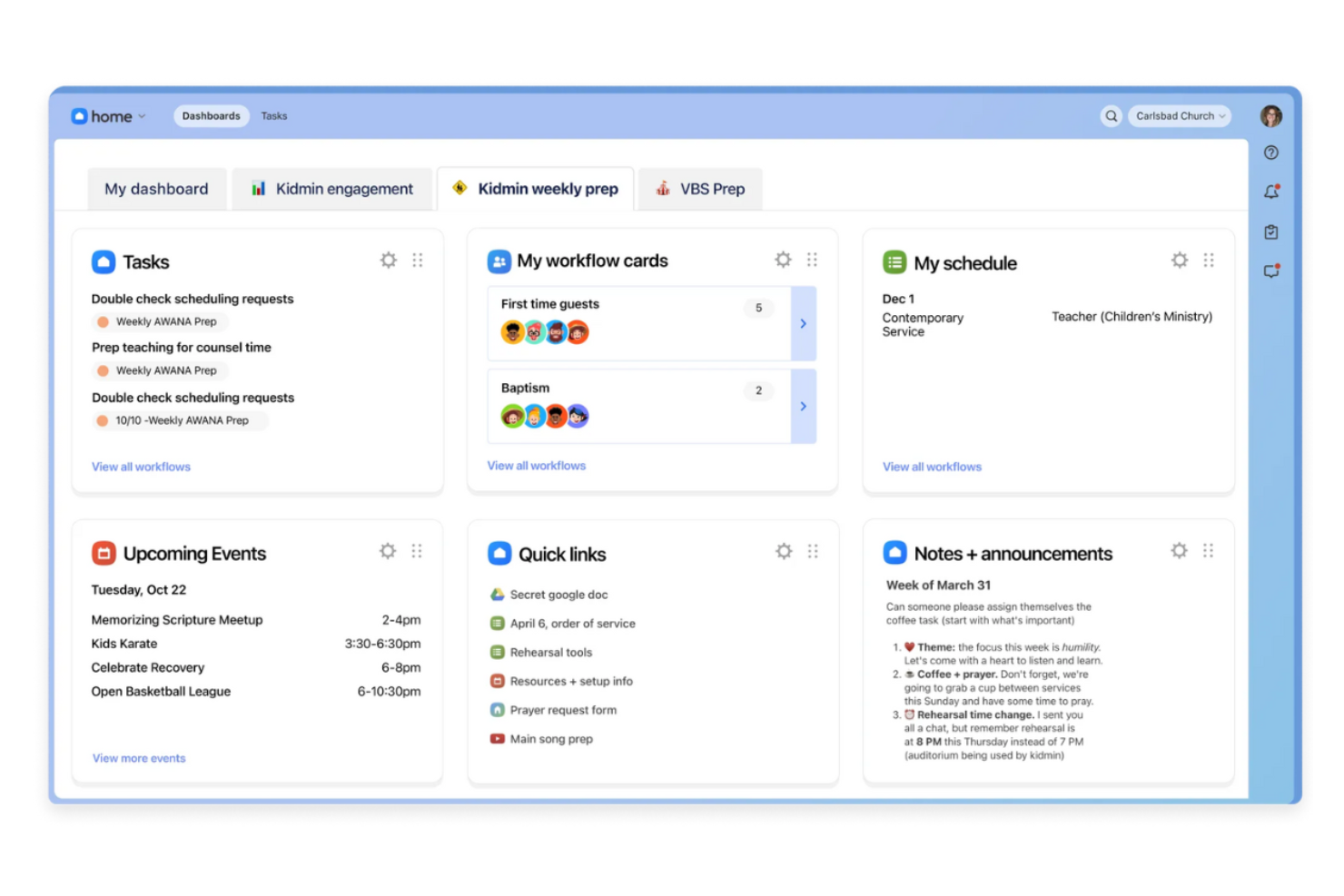Open settings gear on Upcoming Events widget
Image resolution: width=1344 pixels, height=896 pixels.
388,550
